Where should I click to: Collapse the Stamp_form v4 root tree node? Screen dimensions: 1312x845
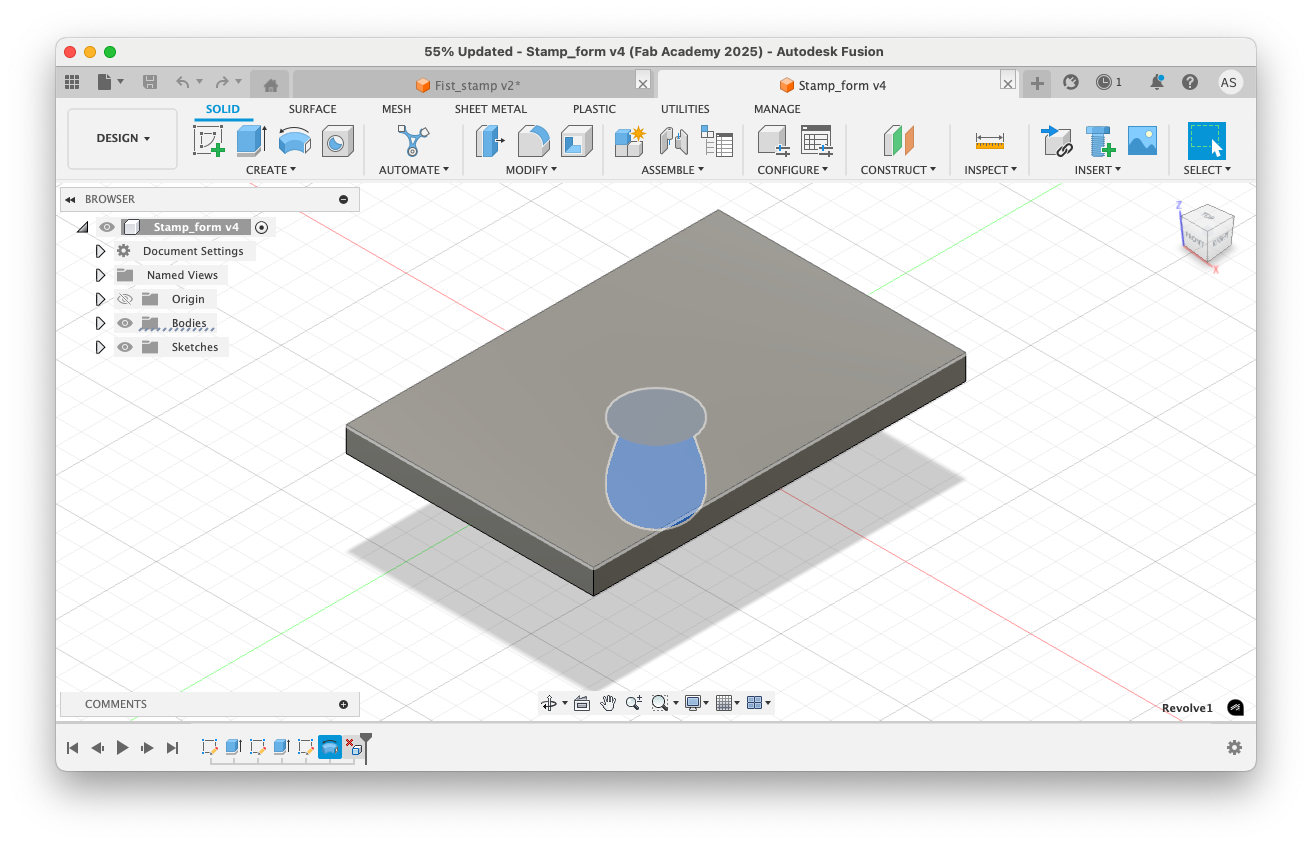(x=83, y=228)
